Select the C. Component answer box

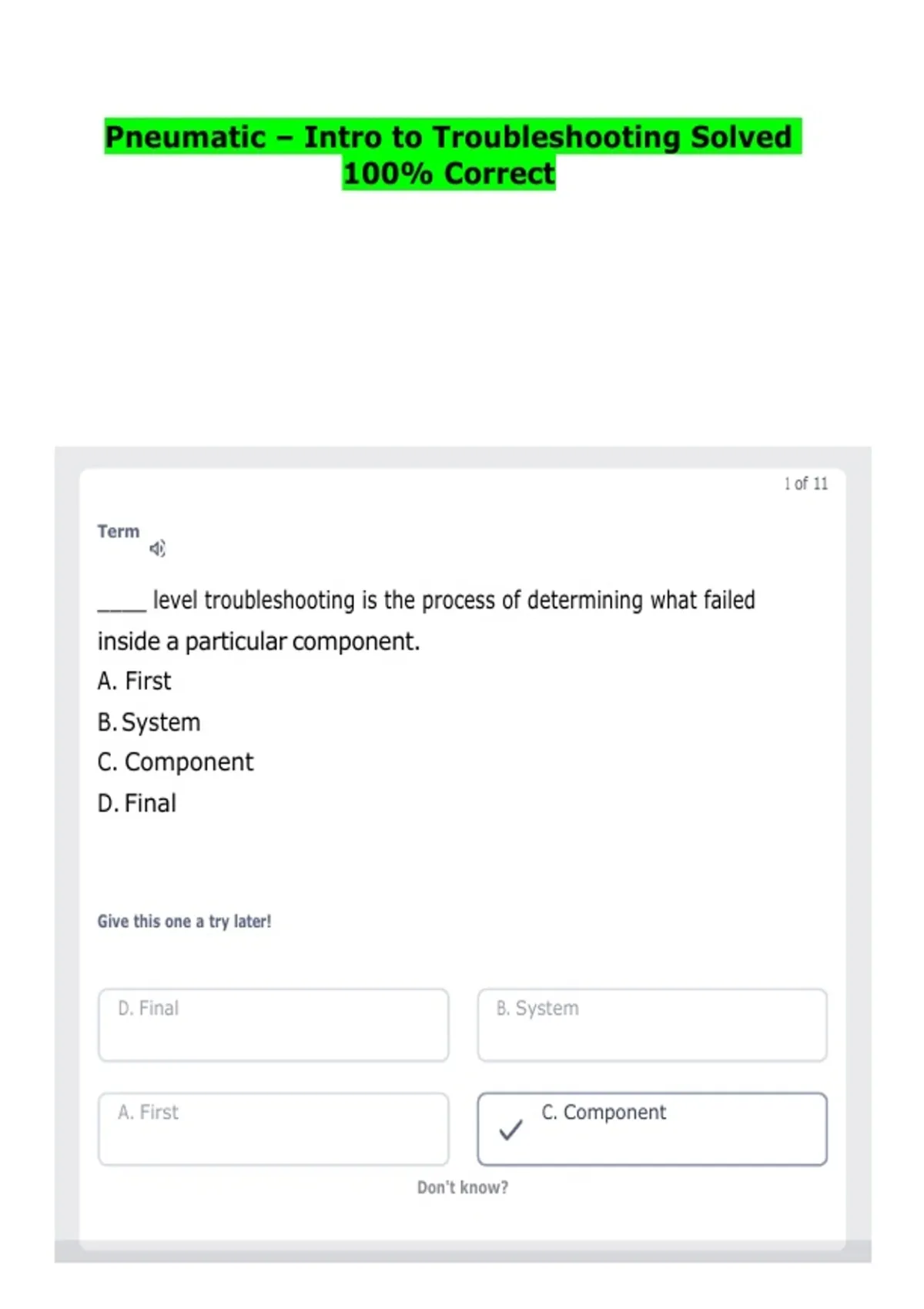click(x=652, y=1129)
